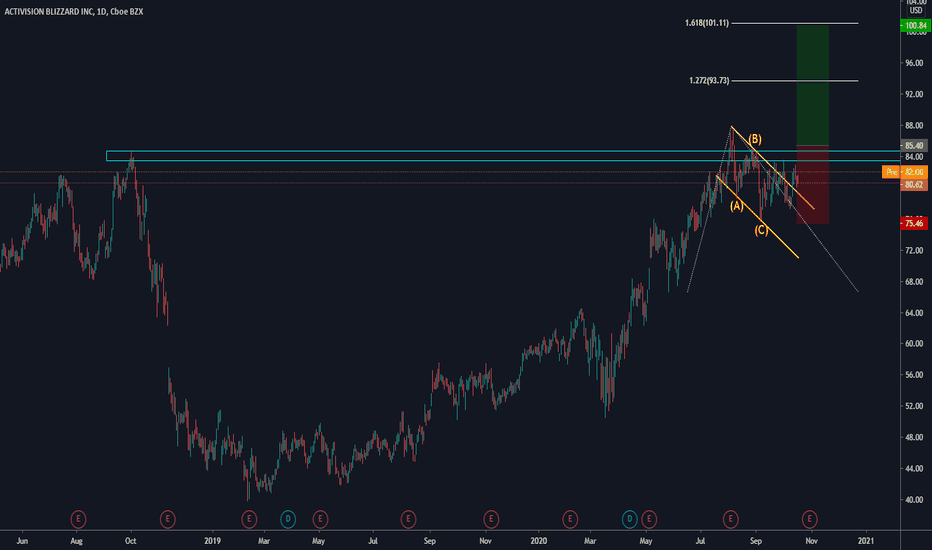Open earnings marker just before Mar 2019

point(249,519)
